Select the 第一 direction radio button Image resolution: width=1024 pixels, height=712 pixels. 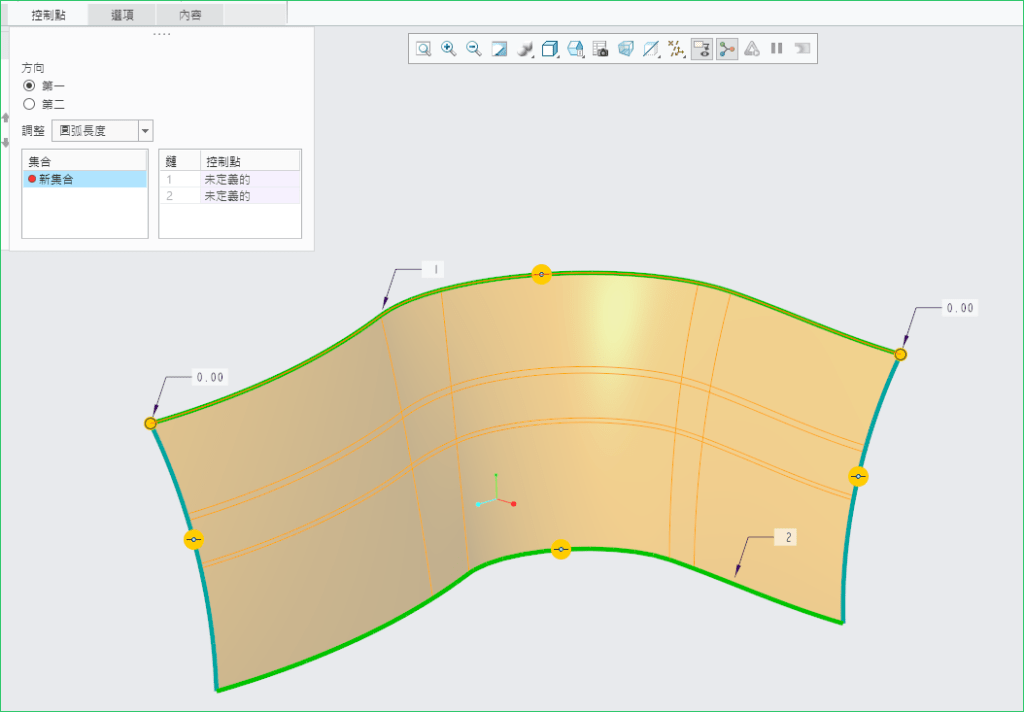pyautogui.click(x=29, y=86)
